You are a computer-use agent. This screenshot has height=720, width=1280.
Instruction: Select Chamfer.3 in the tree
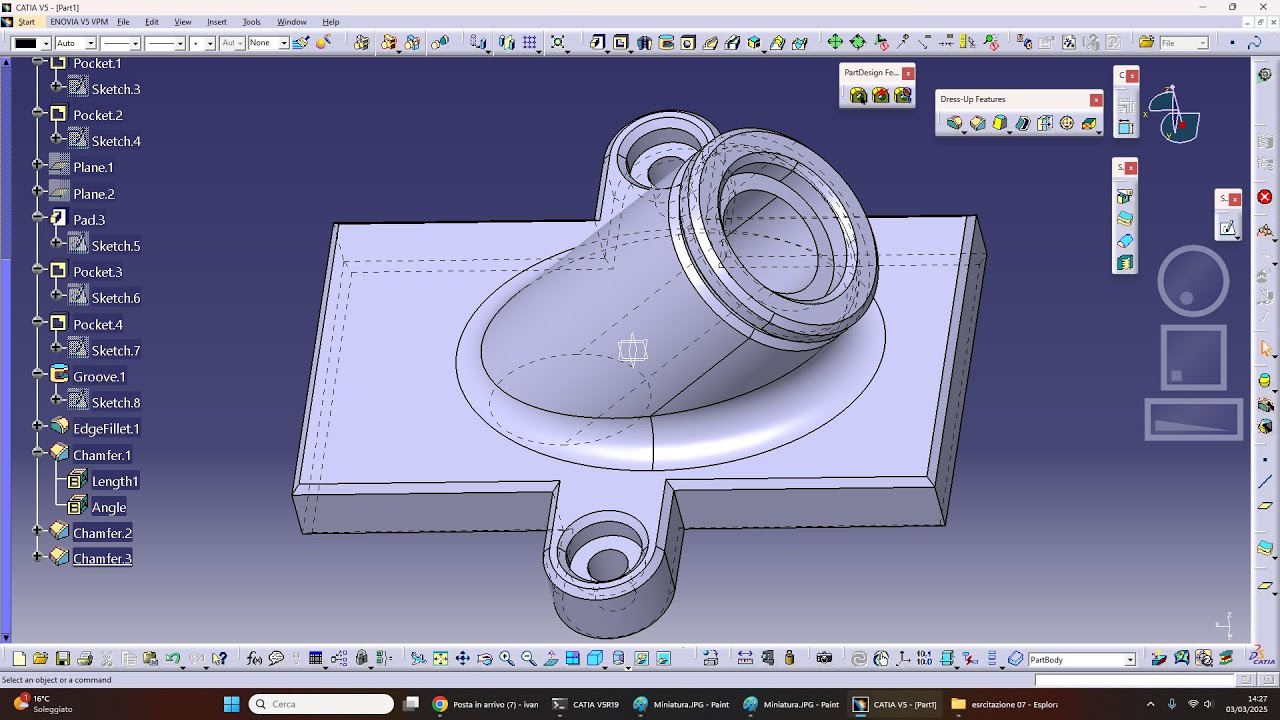(102, 559)
